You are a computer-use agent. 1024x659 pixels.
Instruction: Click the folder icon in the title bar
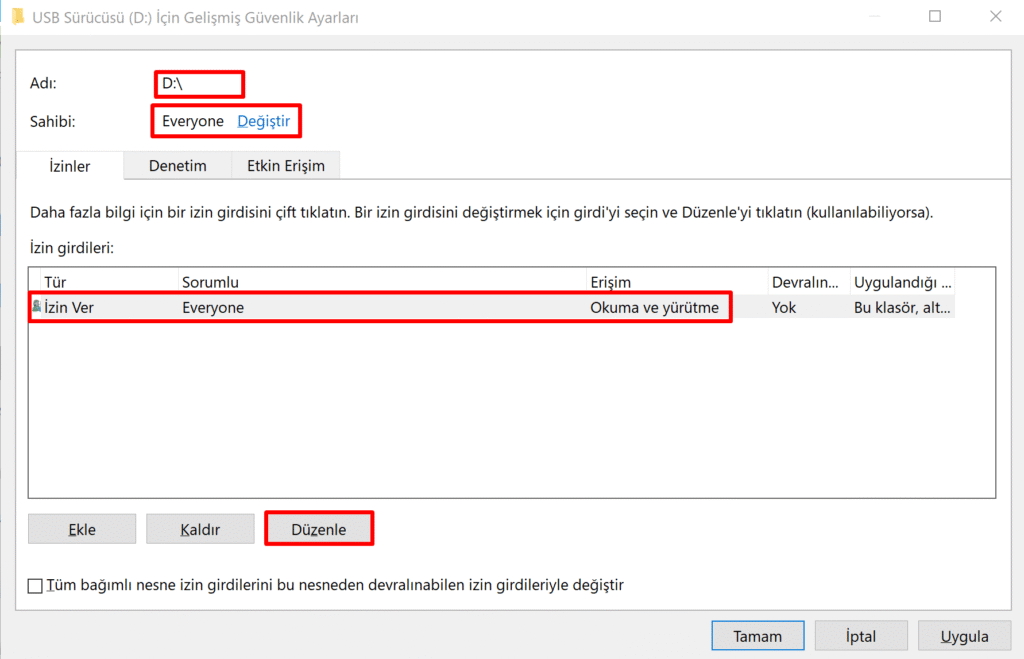(18, 17)
